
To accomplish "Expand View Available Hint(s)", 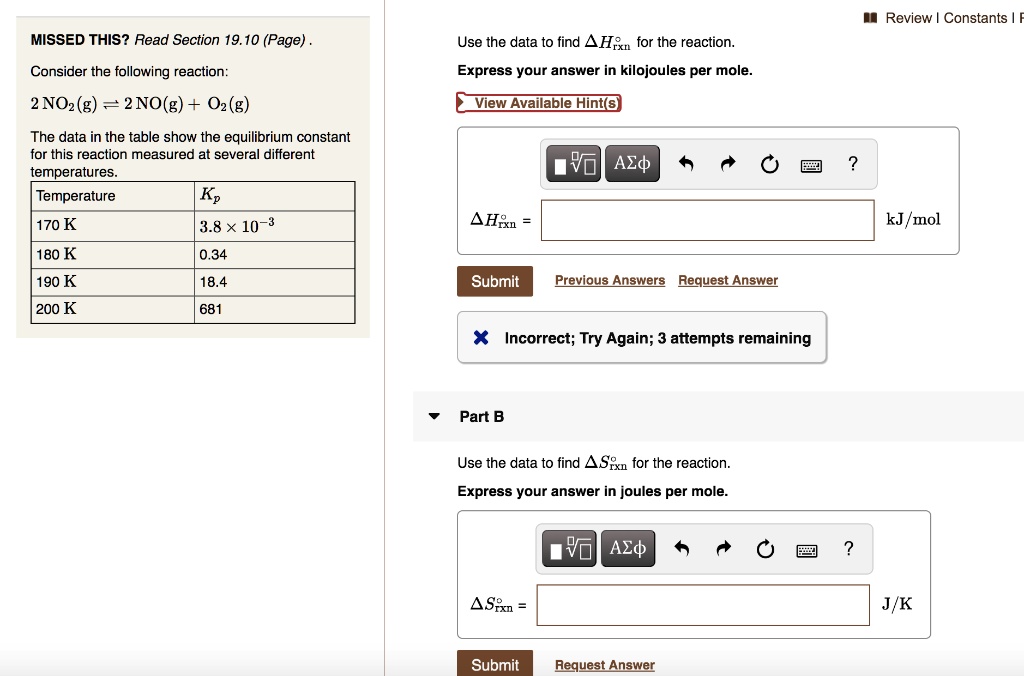I will coord(539,102).
